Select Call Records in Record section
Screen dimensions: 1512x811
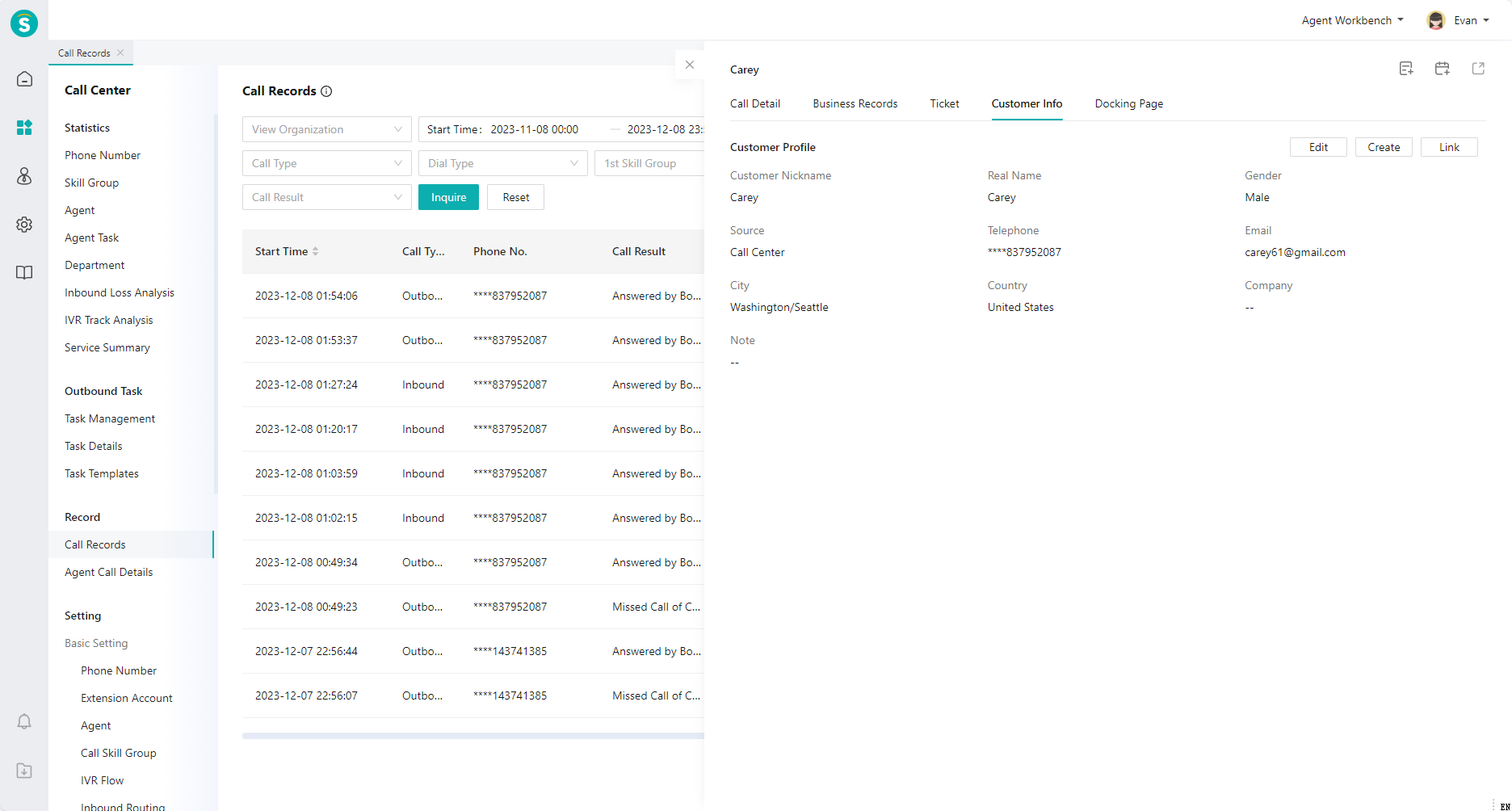[x=131, y=544]
